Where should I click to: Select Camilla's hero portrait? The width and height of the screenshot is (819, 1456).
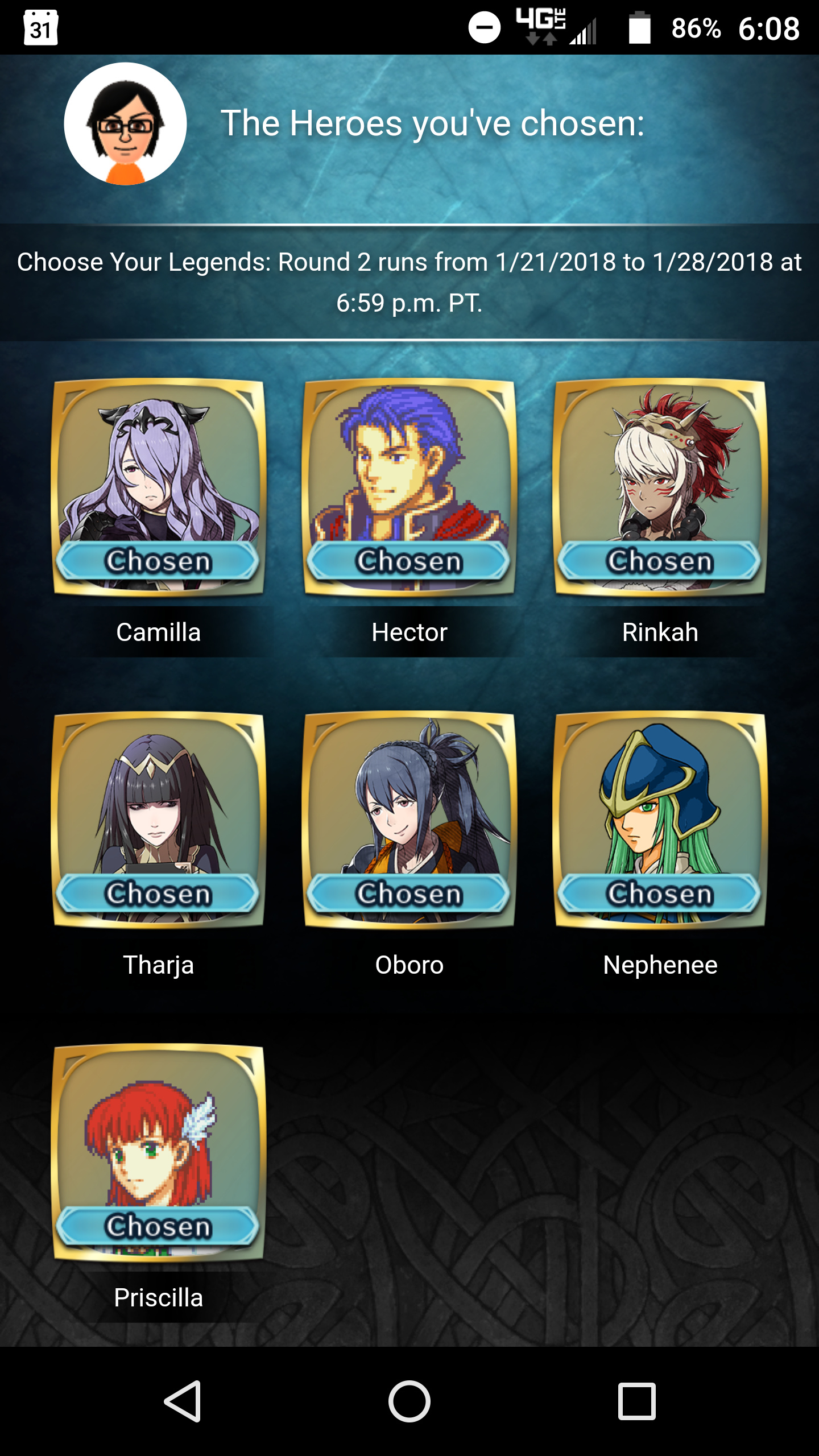pyautogui.click(x=159, y=487)
